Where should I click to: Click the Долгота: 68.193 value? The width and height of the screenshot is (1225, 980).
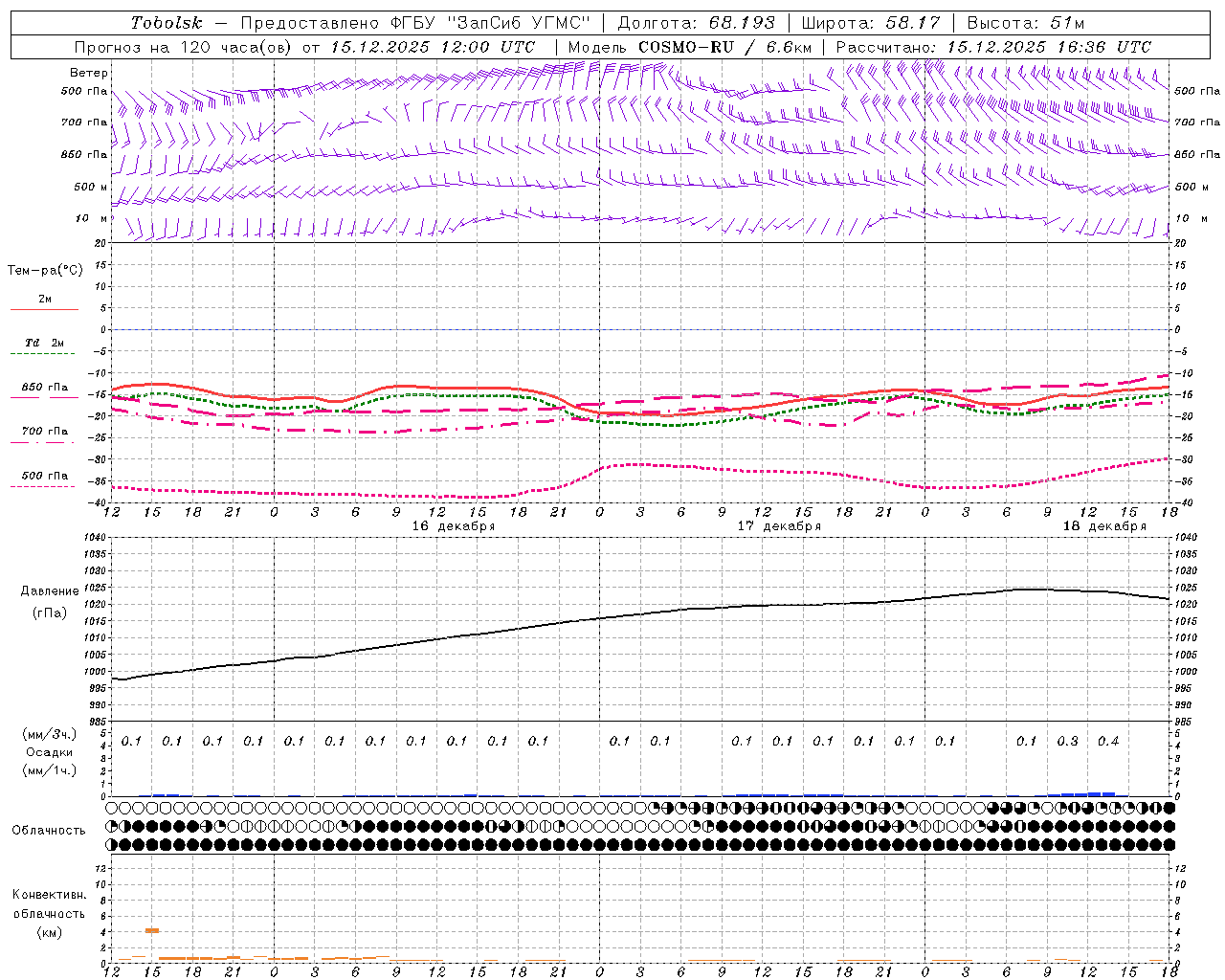(696, 23)
